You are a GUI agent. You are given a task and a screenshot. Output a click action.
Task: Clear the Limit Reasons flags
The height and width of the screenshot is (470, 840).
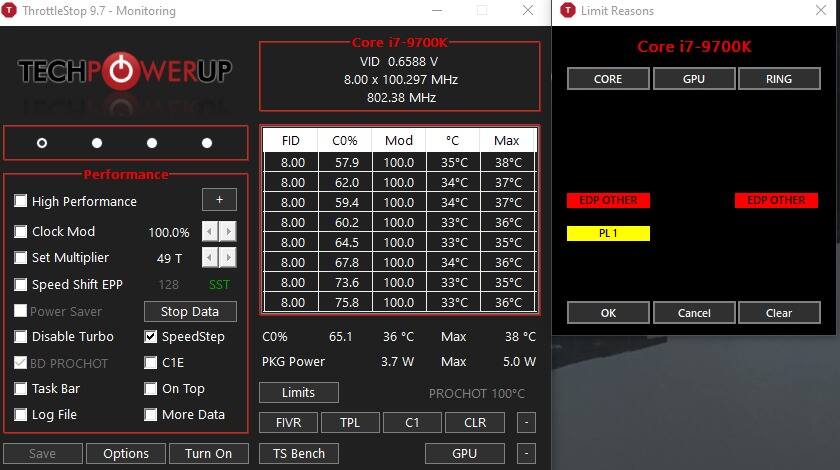point(779,312)
